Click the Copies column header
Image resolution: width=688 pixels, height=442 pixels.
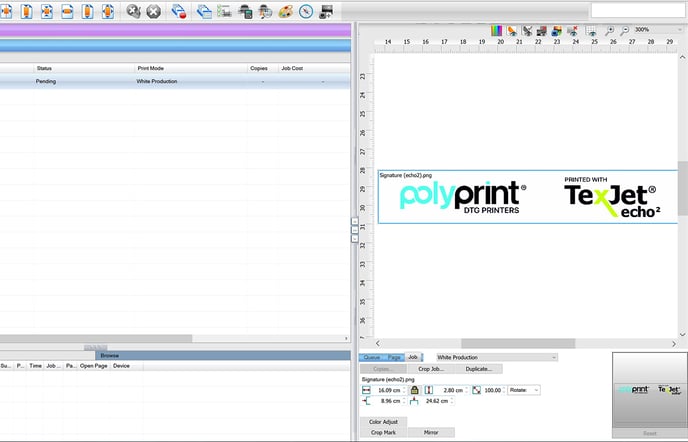click(x=263, y=68)
